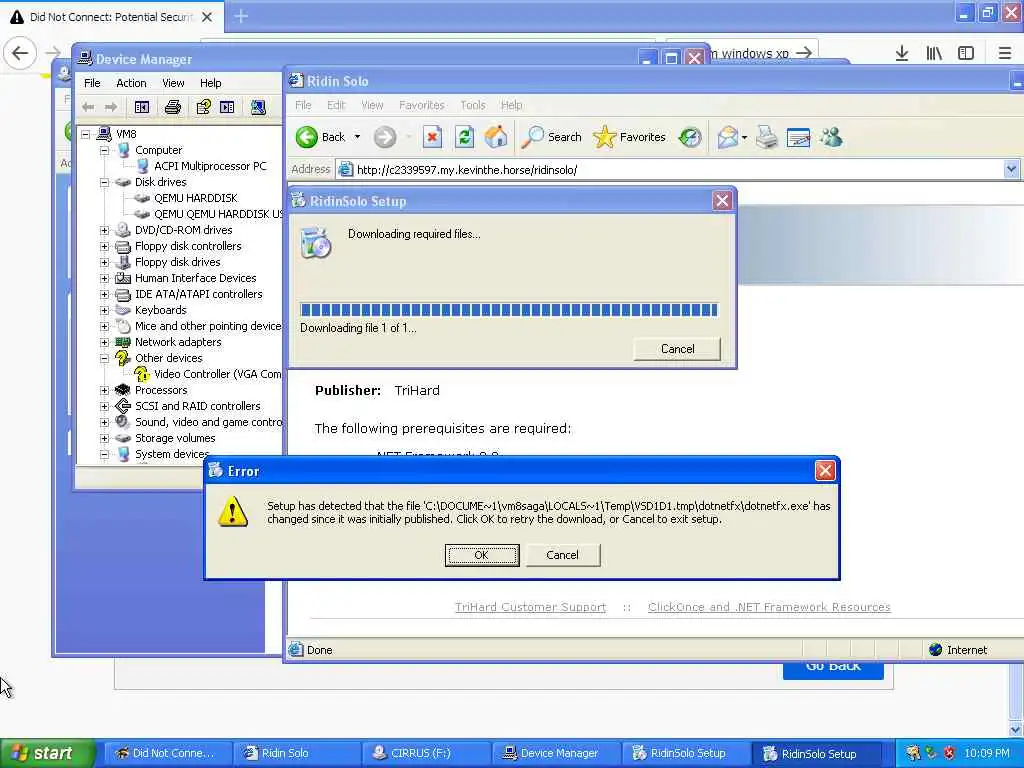Select Video Controller device entry

click(217, 374)
